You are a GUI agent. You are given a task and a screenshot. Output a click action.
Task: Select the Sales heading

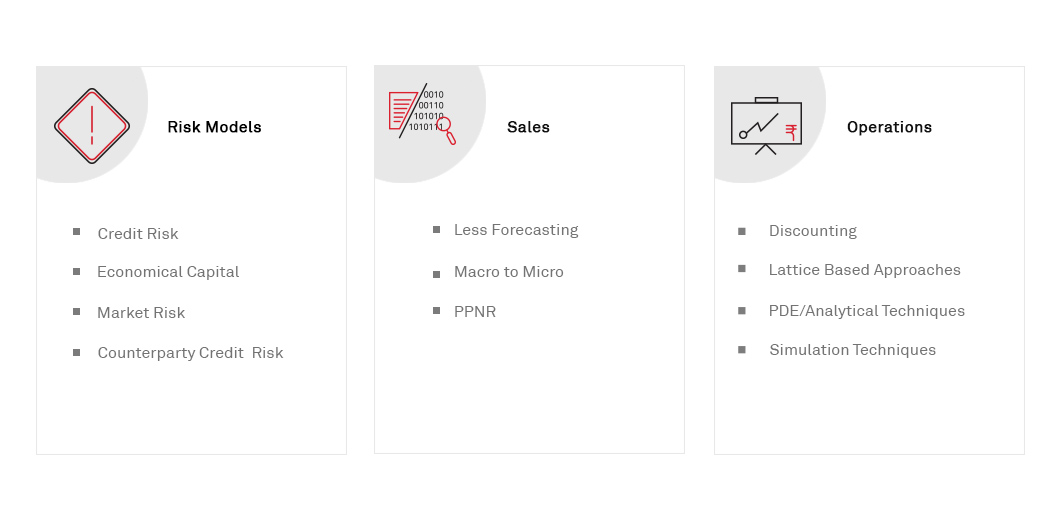pyautogui.click(x=528, y=127)
